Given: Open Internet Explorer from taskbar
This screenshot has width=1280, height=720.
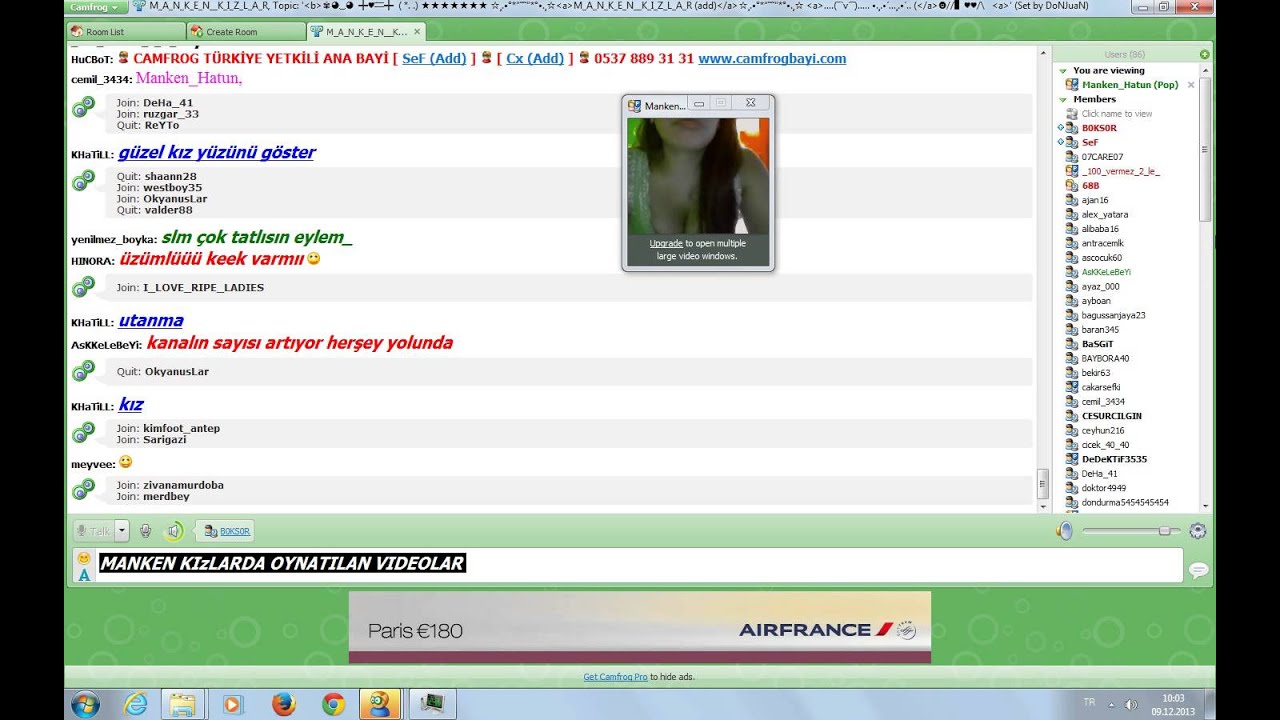Looking at the screenshot, I should pyautogui.click(x=135, y=704).
